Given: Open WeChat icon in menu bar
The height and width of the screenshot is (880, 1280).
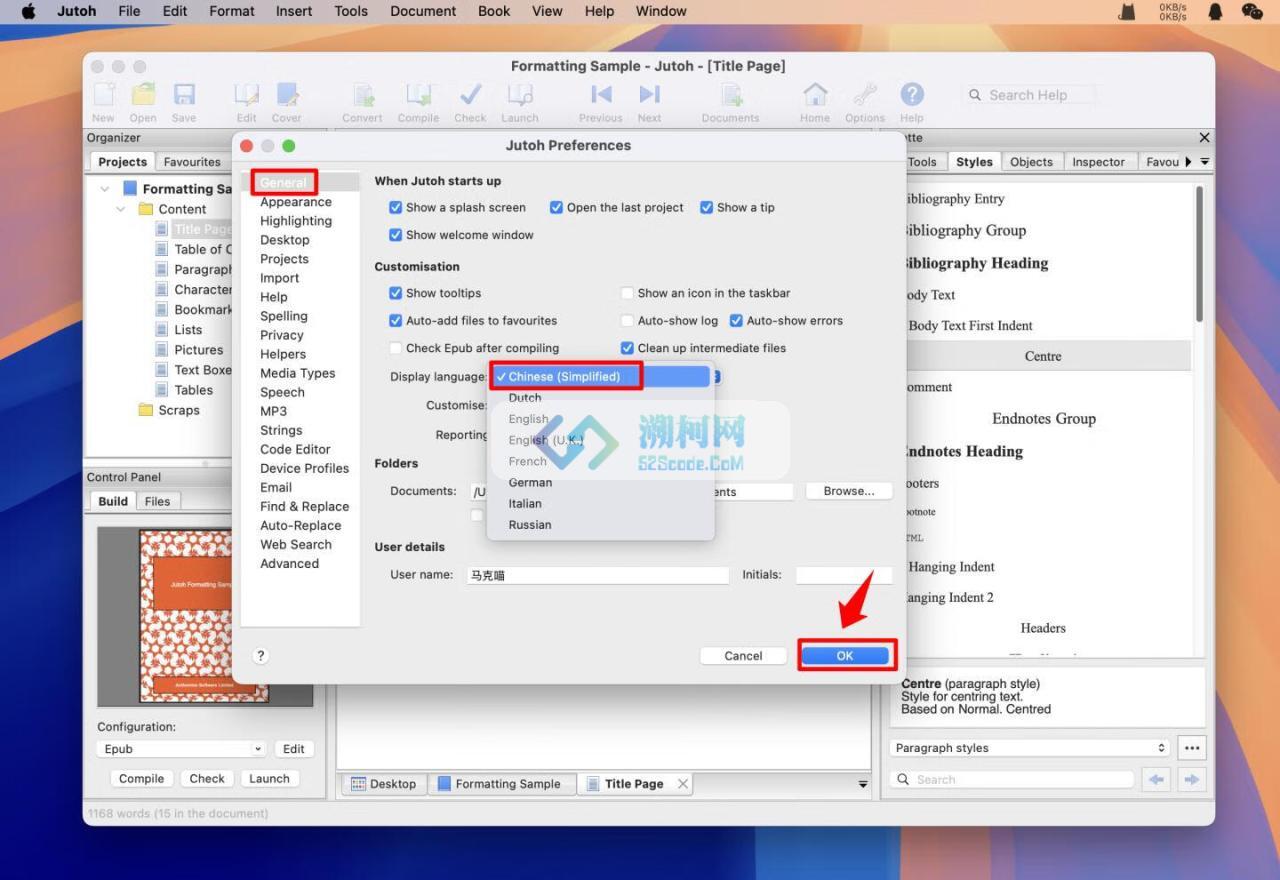Looking at the screenshot, I should point(1252,11).
